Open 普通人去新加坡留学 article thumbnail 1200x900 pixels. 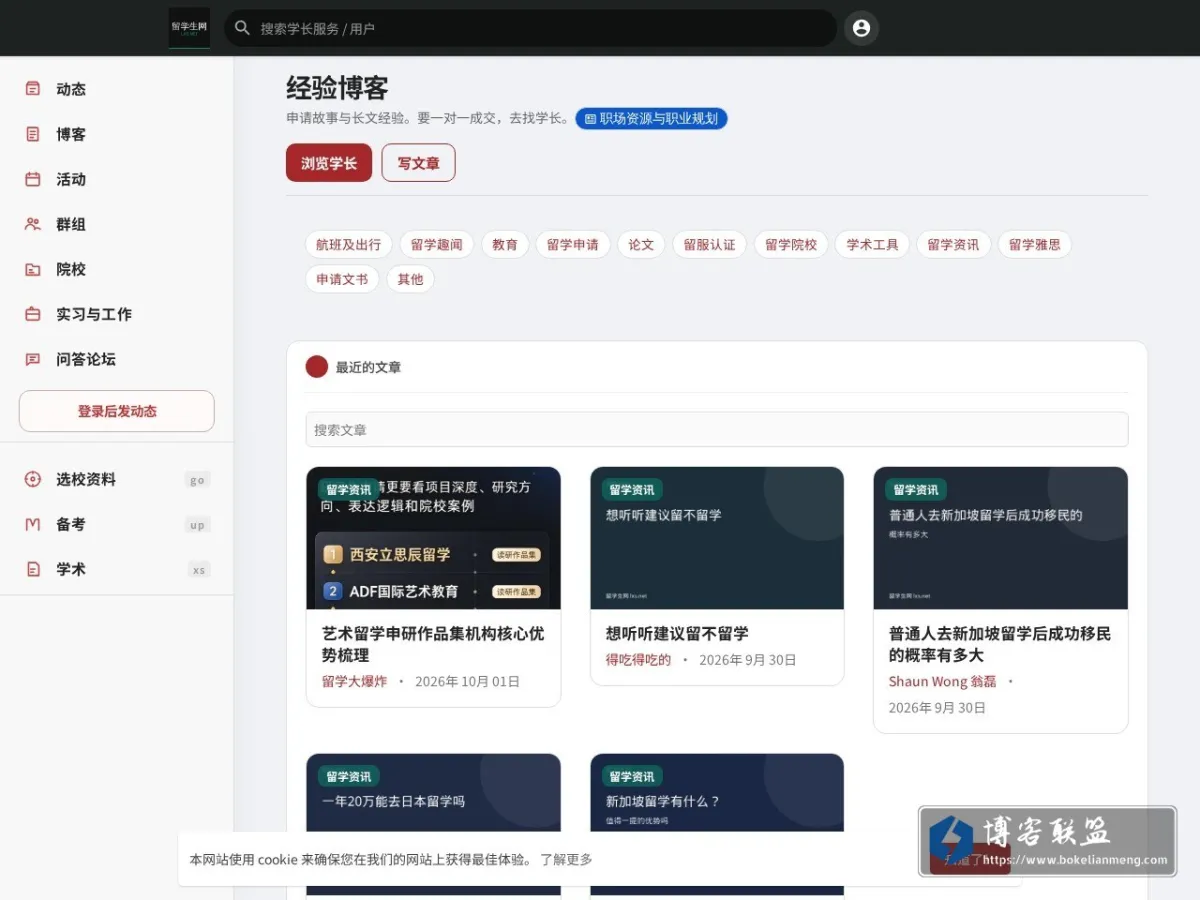1000,538
